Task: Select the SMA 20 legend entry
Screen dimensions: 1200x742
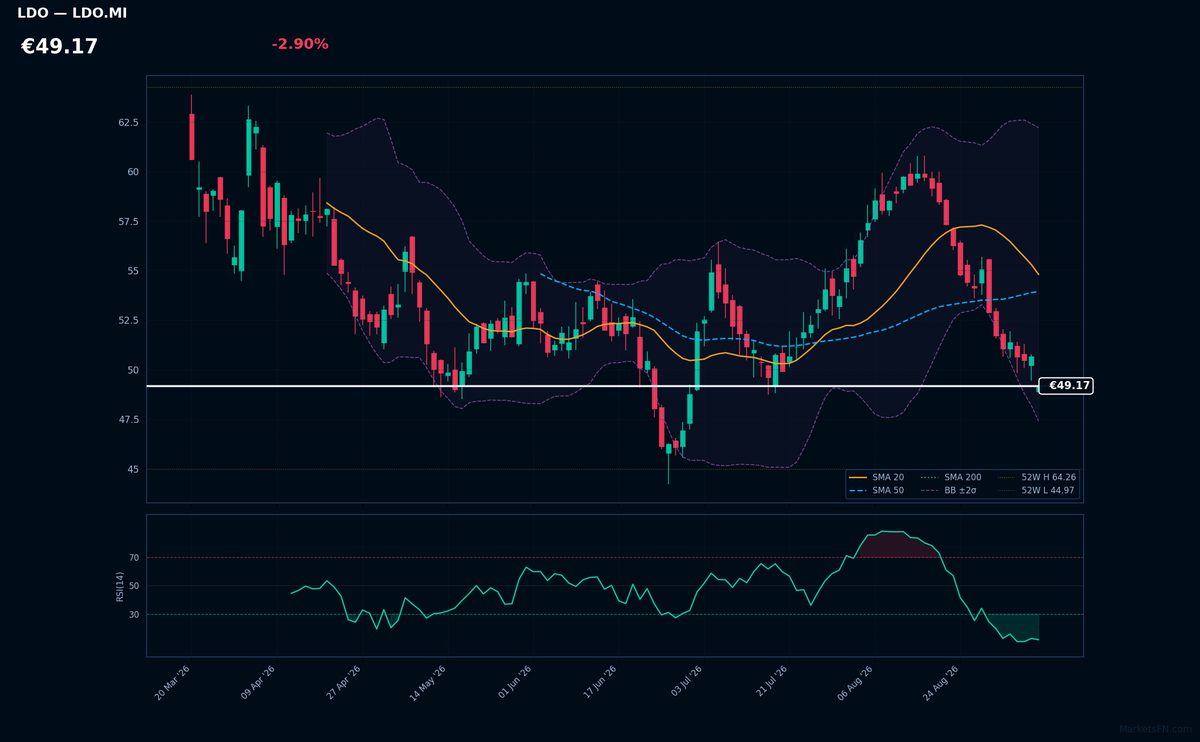Action: [875, 478]
